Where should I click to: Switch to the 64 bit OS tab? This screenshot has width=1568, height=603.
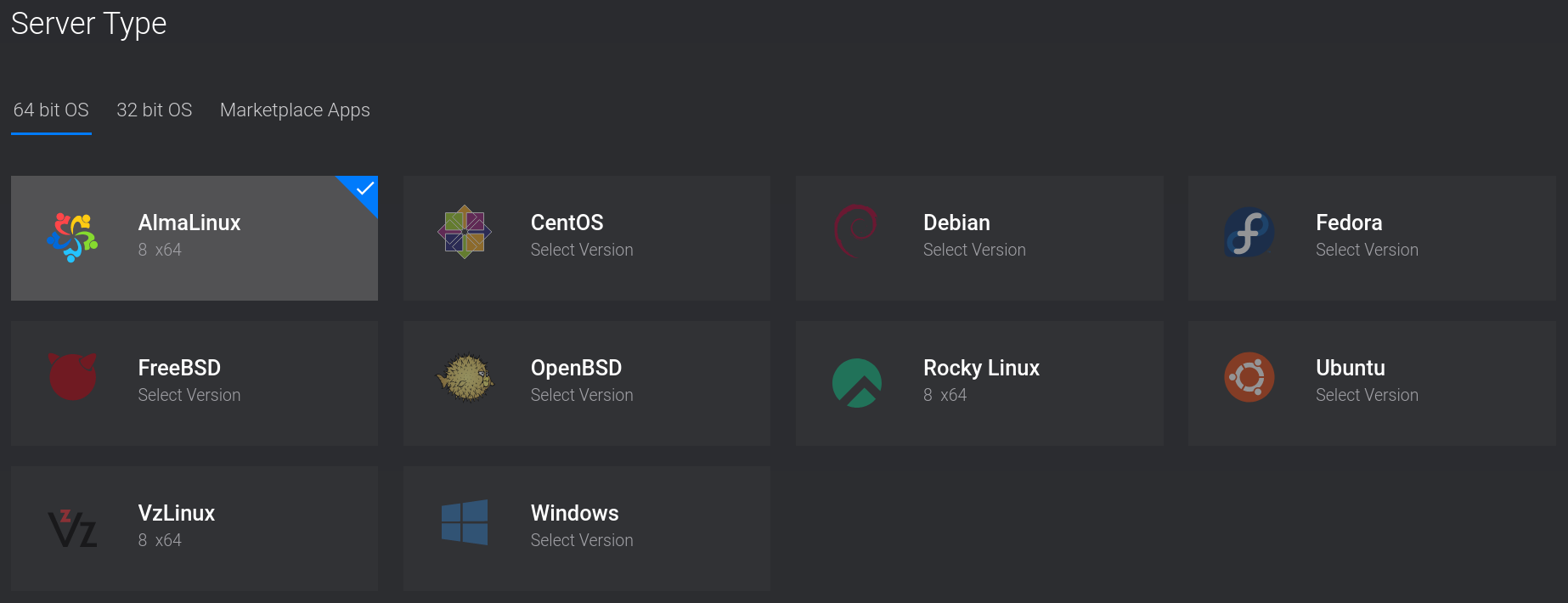click(51, 110)
